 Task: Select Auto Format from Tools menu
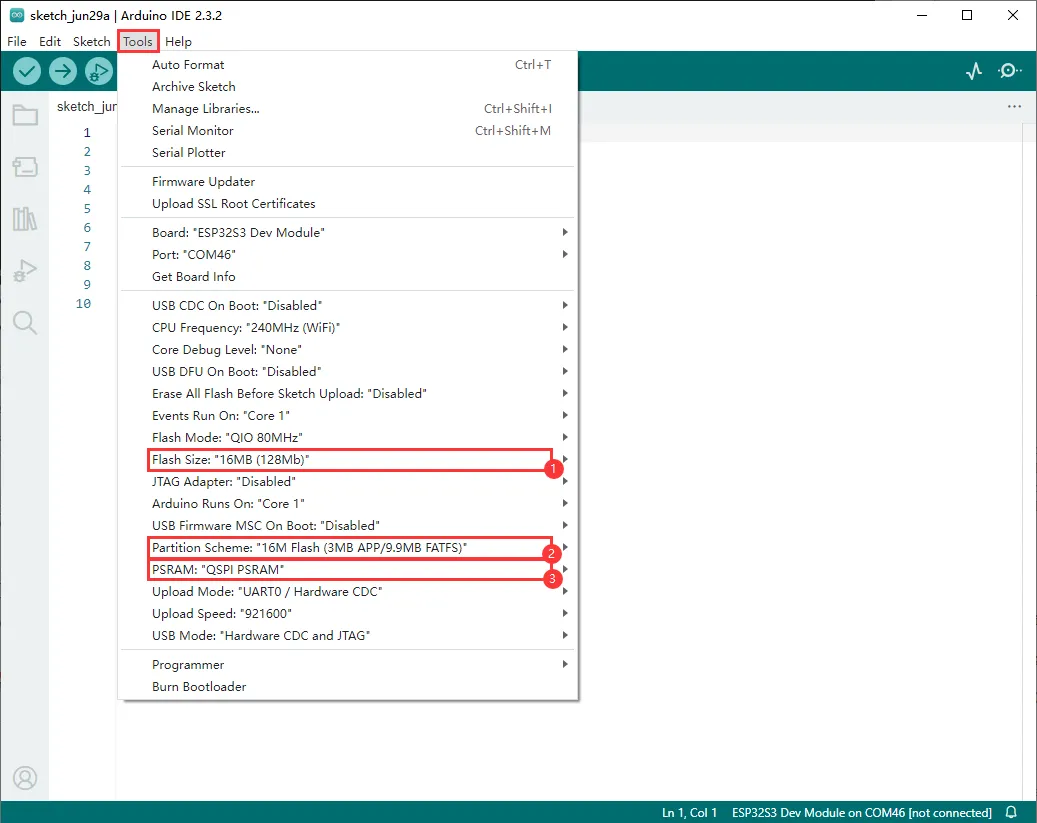pos(188,65)
